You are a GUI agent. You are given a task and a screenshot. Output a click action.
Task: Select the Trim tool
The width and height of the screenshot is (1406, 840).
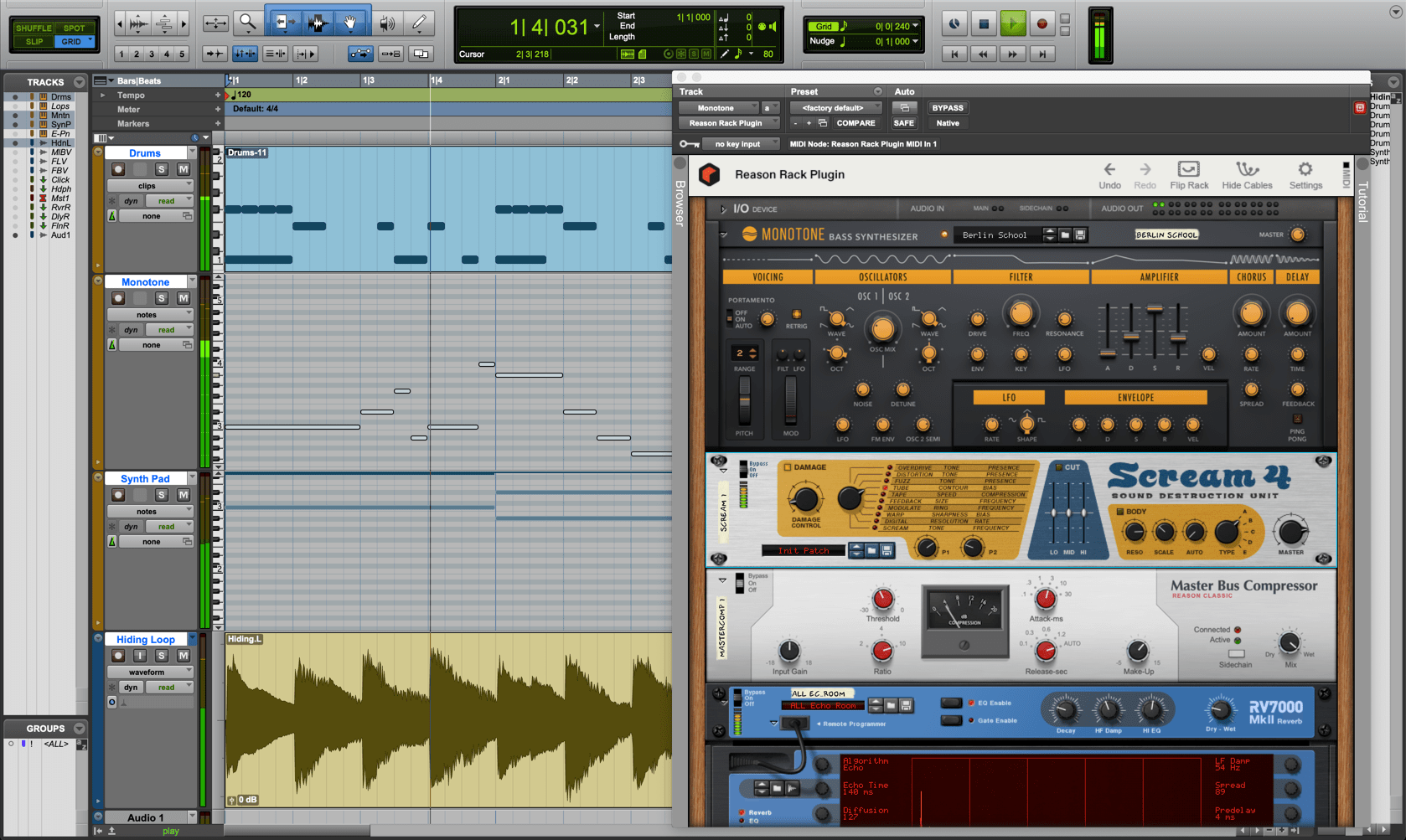click(286, 22)
